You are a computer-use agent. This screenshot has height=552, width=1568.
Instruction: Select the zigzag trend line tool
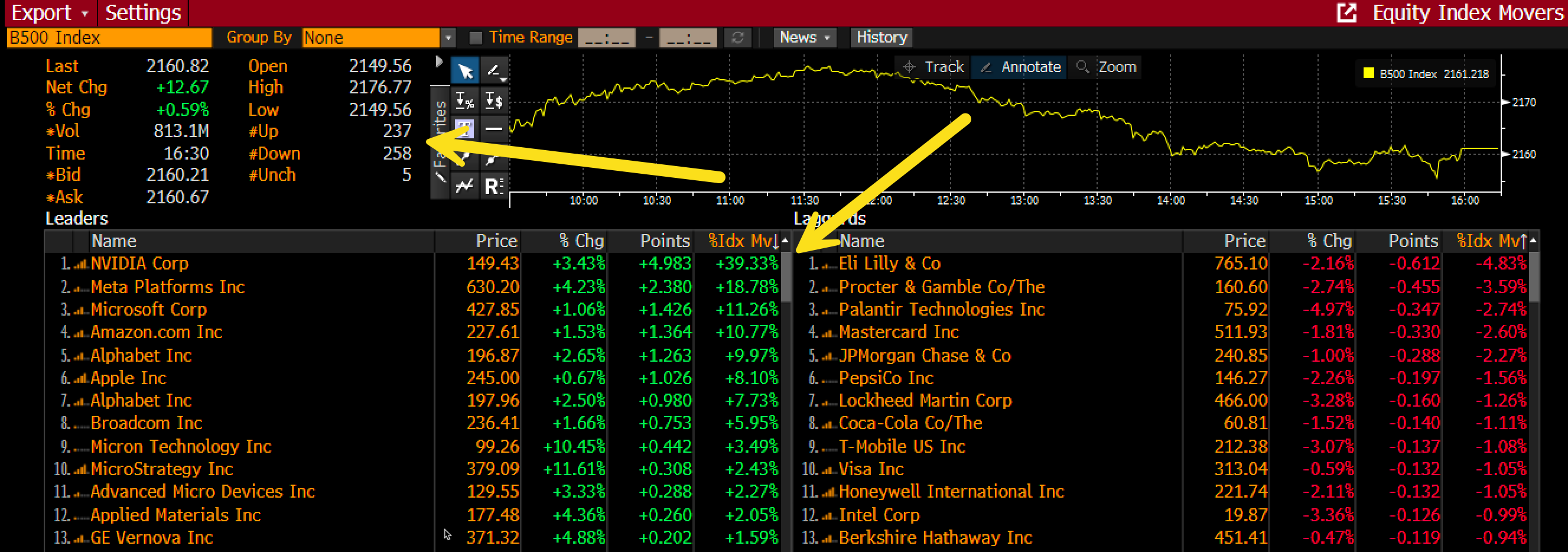(465, 185)
